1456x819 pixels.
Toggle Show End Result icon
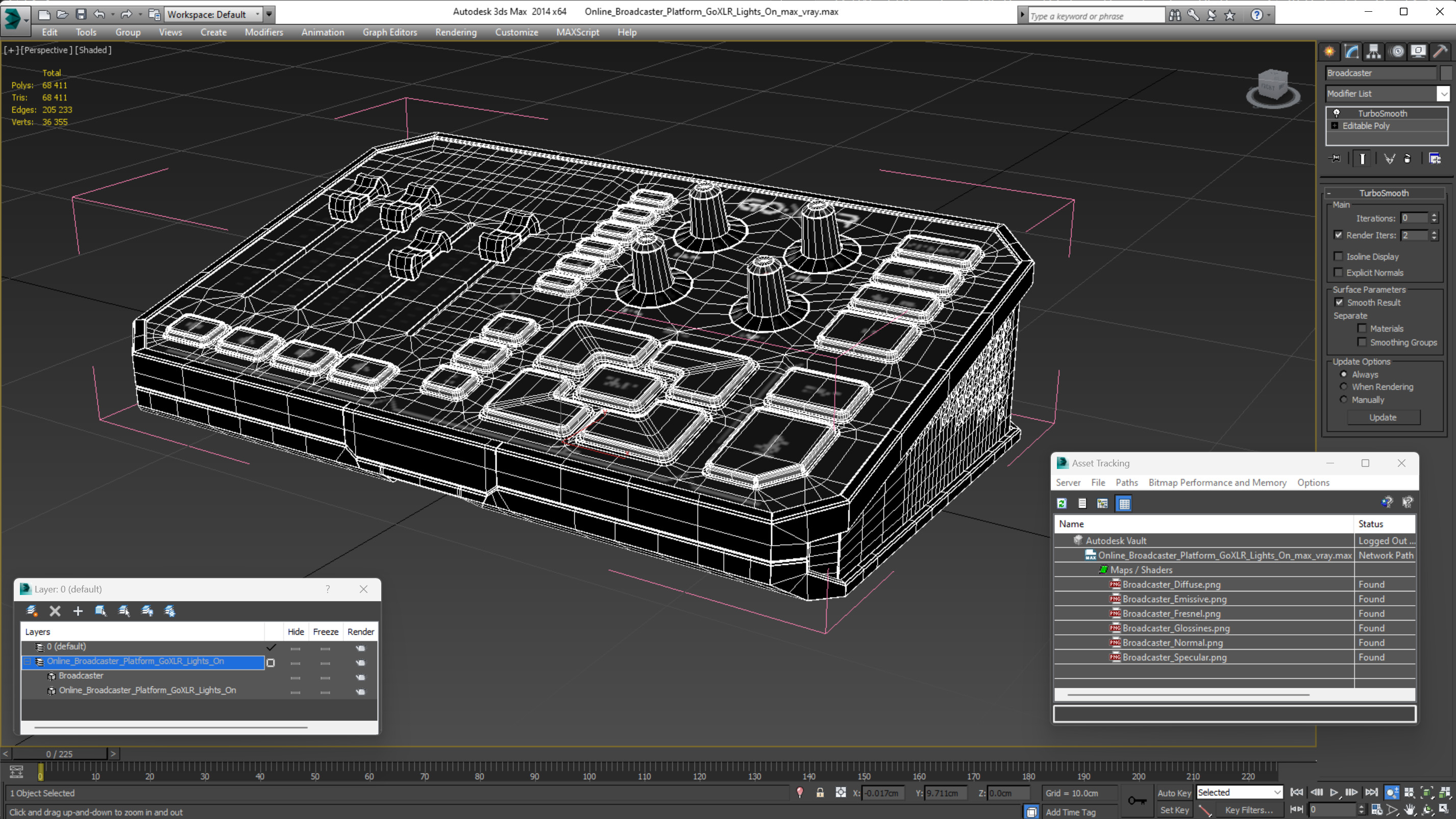coord(1362,159)
